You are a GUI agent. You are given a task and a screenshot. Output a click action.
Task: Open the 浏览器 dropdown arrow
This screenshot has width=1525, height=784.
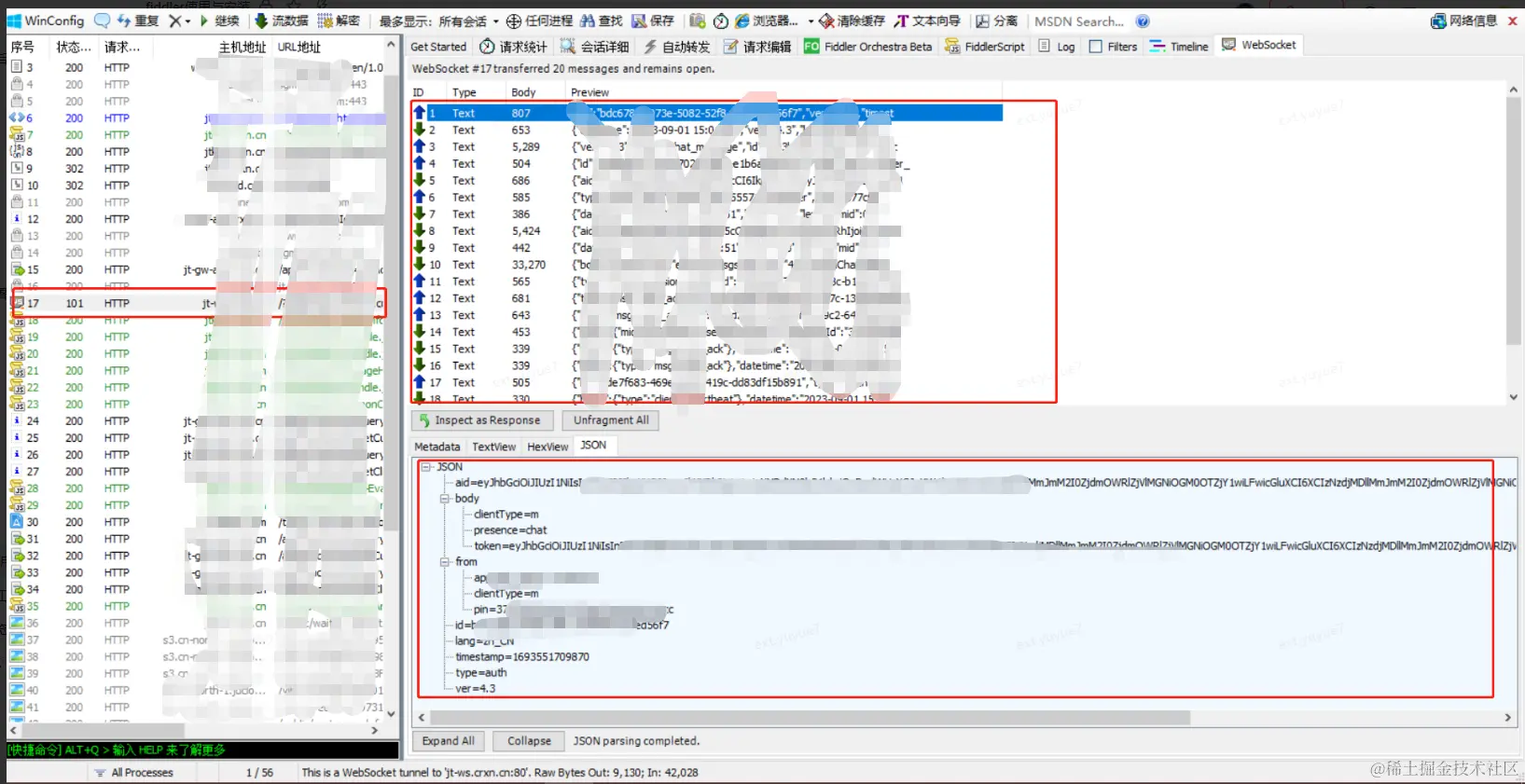pyautogui.click(x=811, y=21)
